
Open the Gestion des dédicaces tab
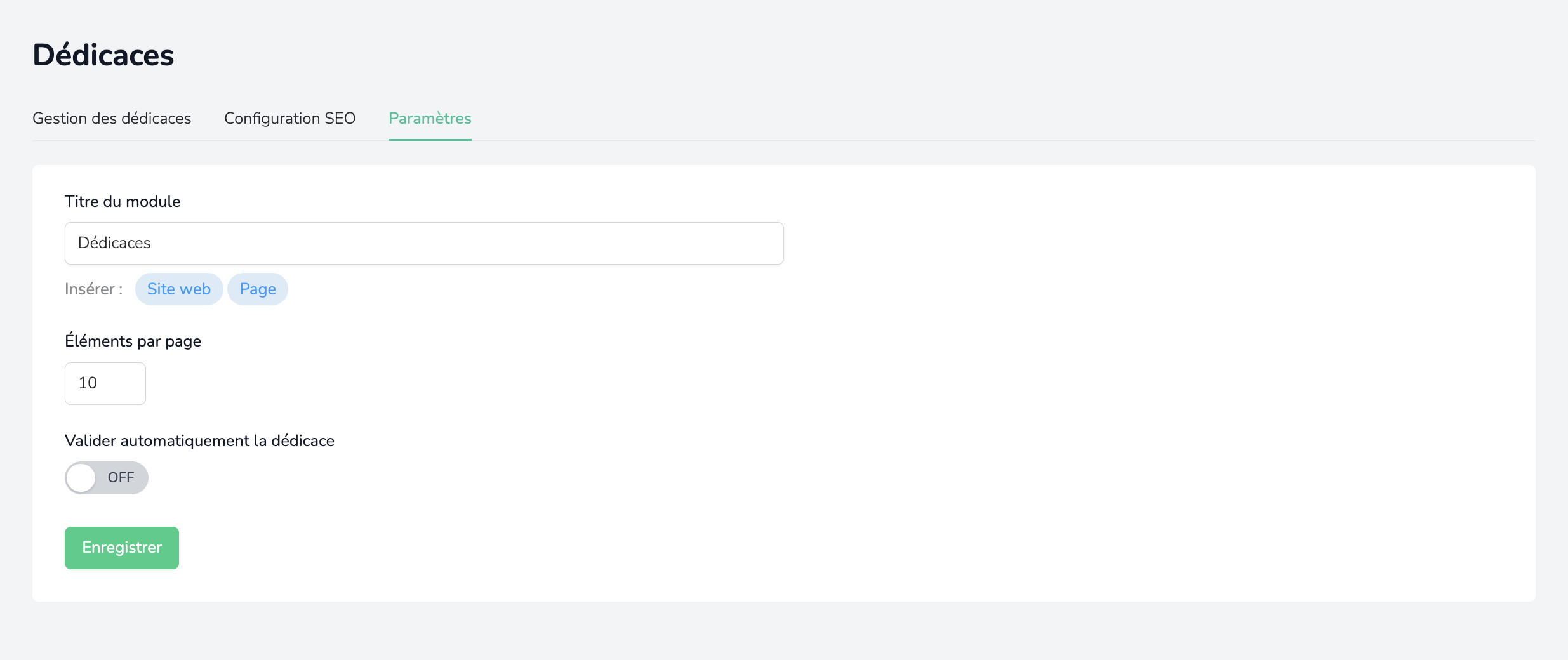112,119
